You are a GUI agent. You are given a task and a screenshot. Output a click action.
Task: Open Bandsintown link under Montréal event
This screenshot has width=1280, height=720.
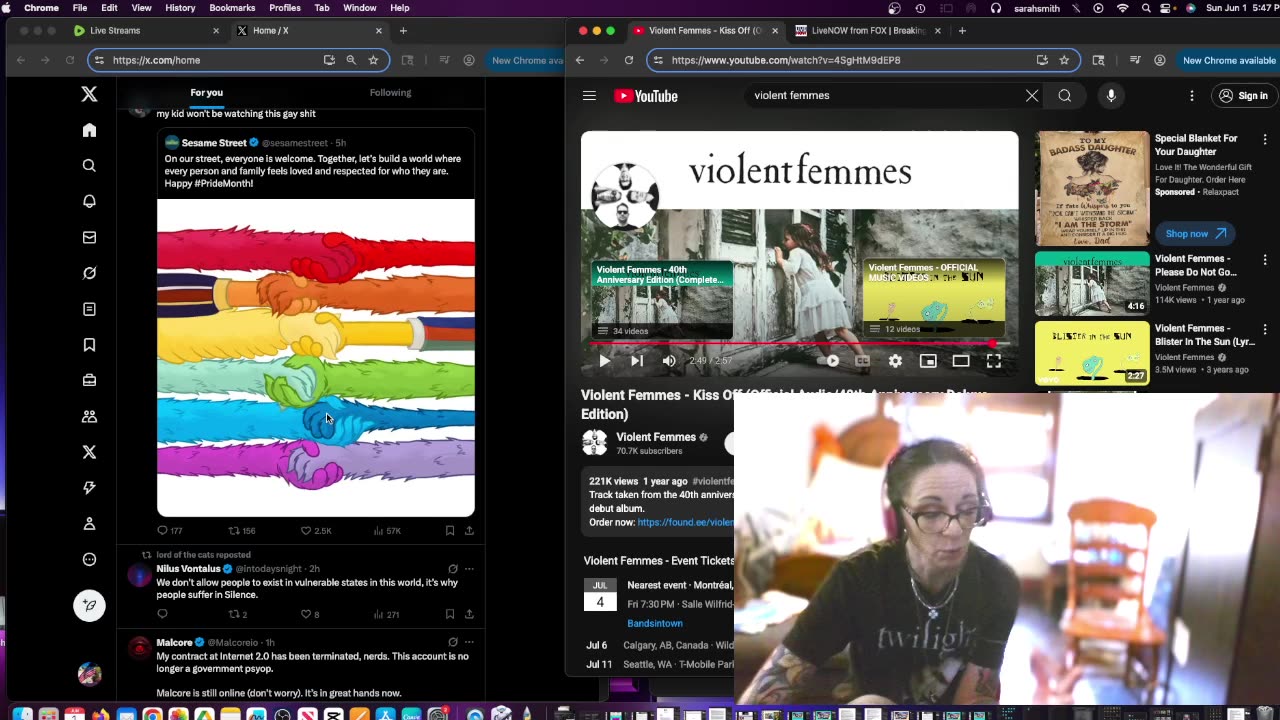[x=655, y=623]
